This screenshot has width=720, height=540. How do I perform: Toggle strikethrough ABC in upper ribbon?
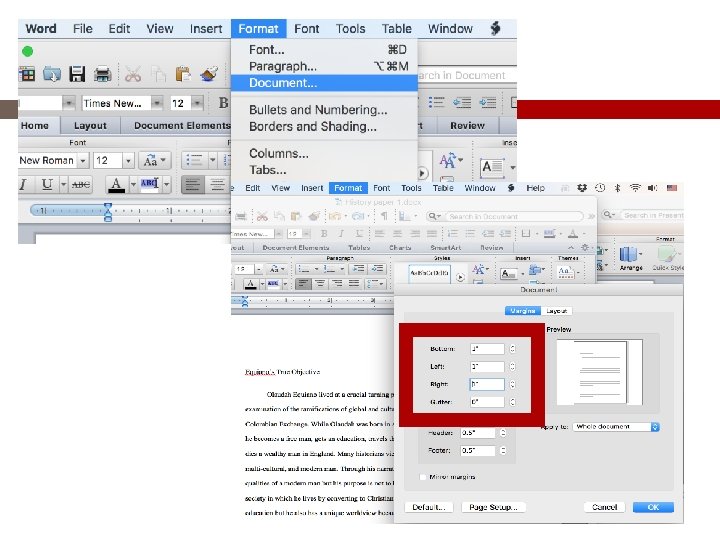pyautogui.click(x=81, y=185)
